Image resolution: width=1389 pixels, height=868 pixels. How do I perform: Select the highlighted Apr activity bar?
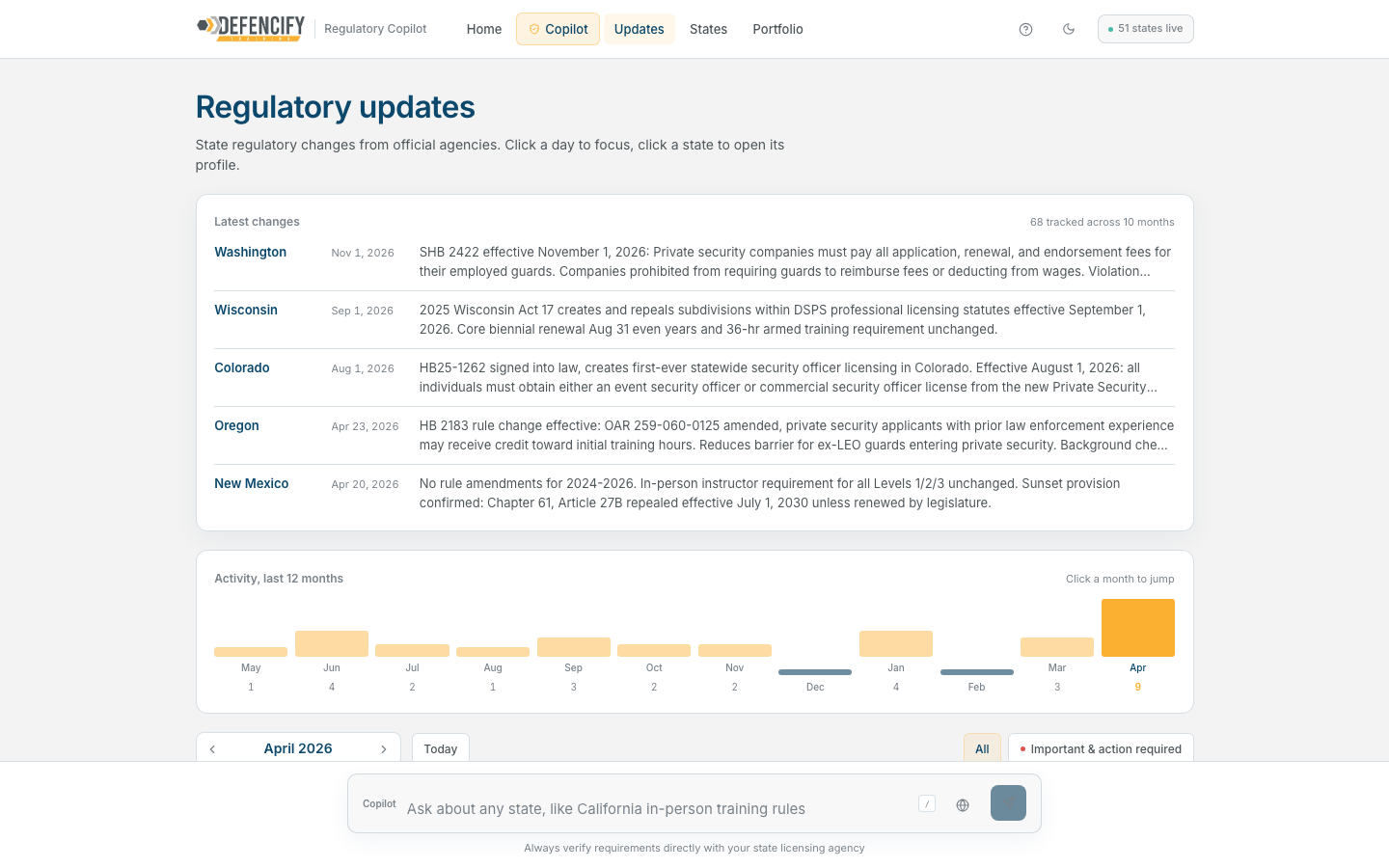[1138, 628]
